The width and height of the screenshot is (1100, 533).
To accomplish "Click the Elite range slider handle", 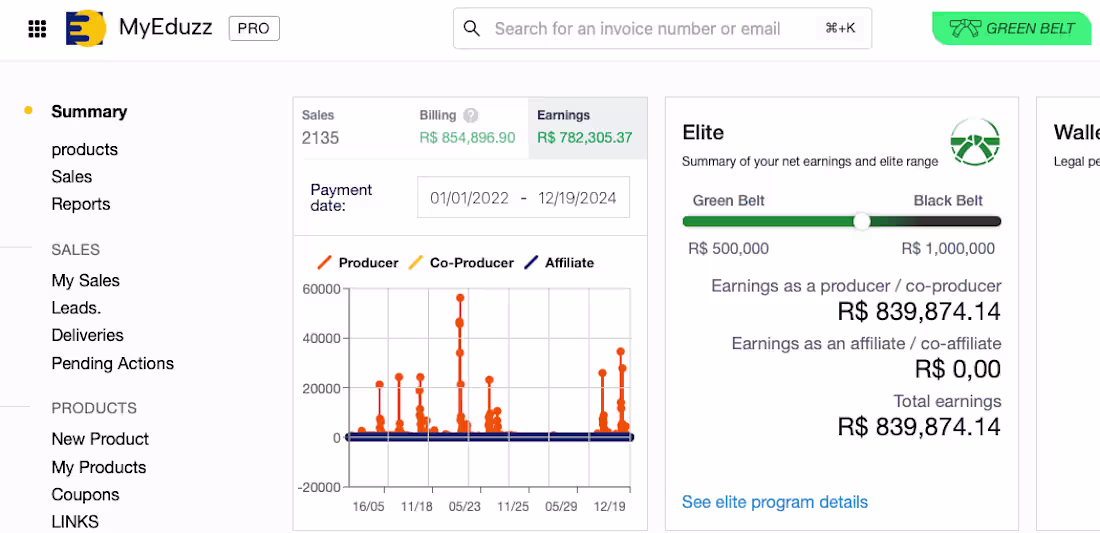I will click(861, 222).
